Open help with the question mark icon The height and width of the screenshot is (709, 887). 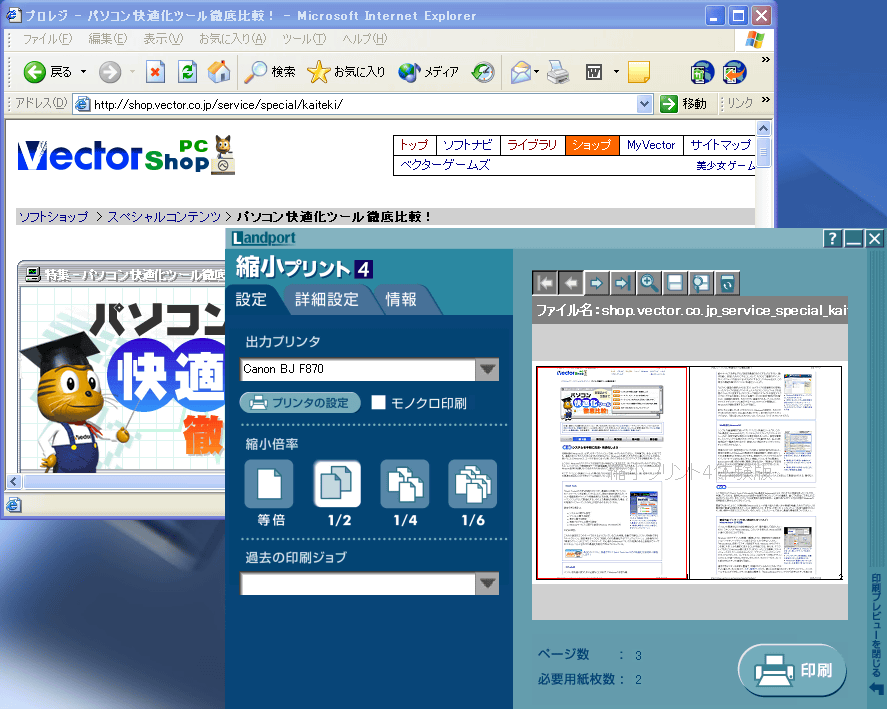(832, 239)
